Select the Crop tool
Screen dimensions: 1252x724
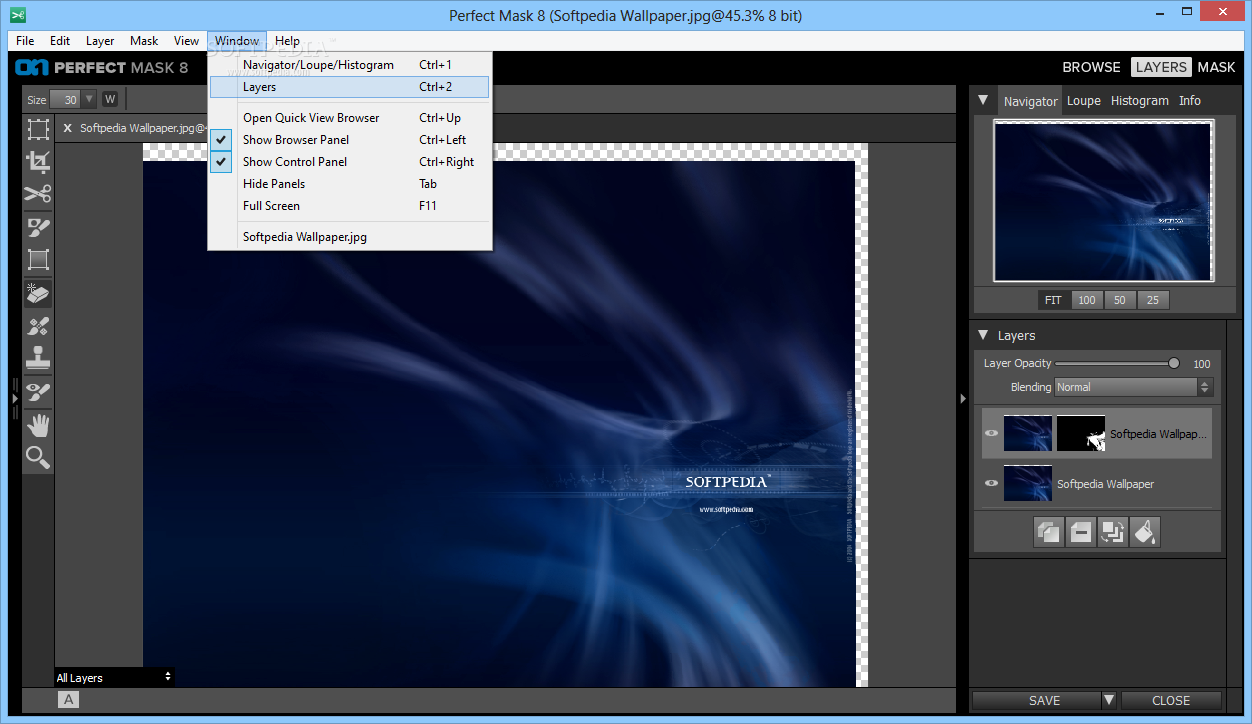(x=38, y=161)
